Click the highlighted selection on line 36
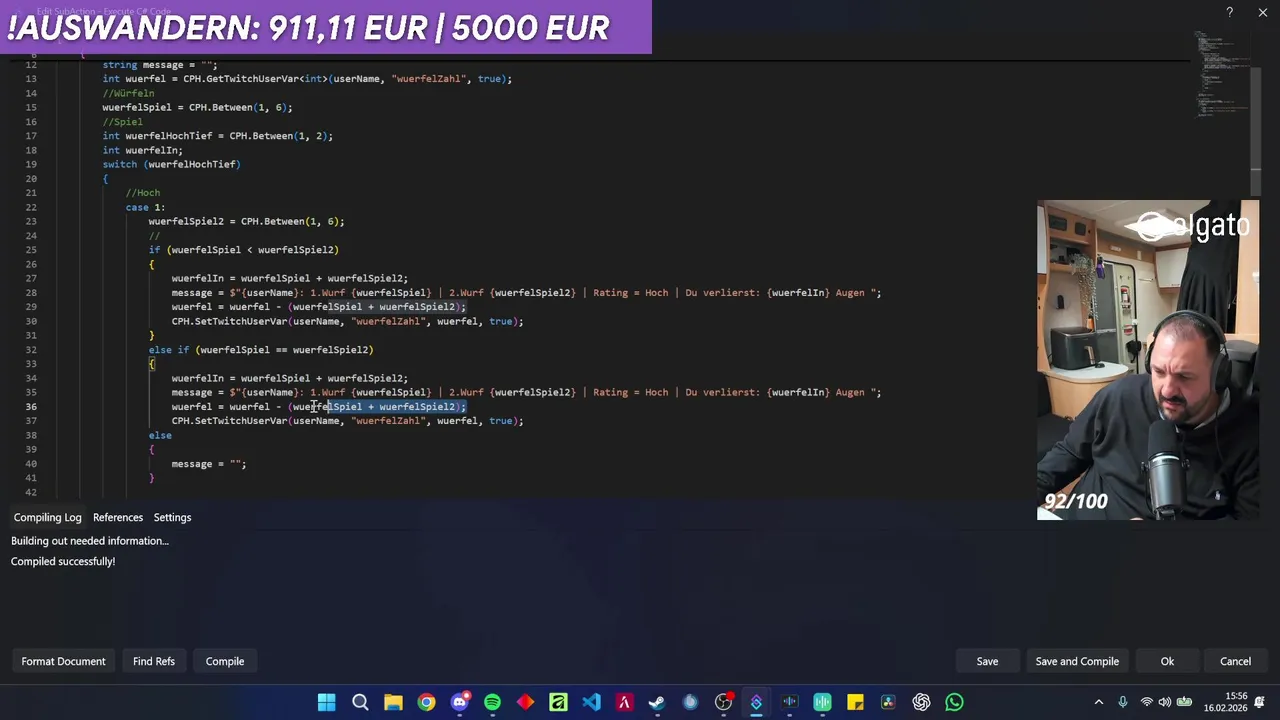1280x720 pixels. pos(395,407)
